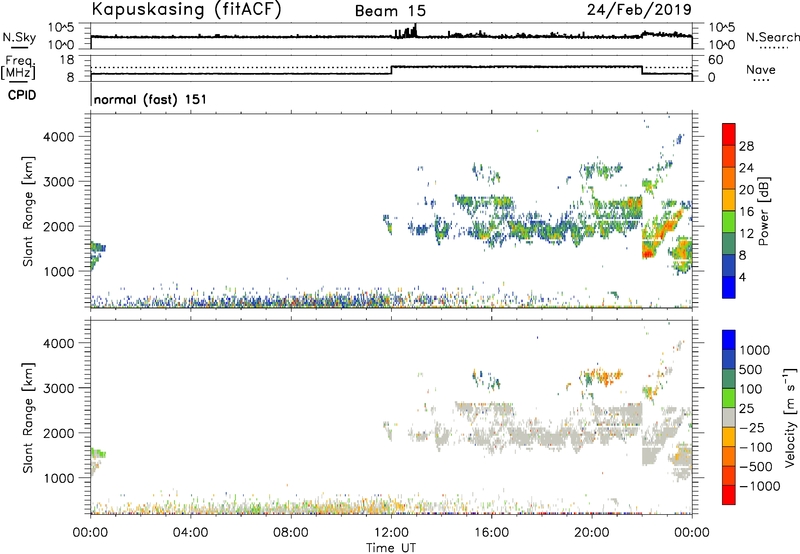The width and height of the screenshot is (800, 554).
Task: Click the "Freq. [MHz]" axis label
Action: [18, 68]
